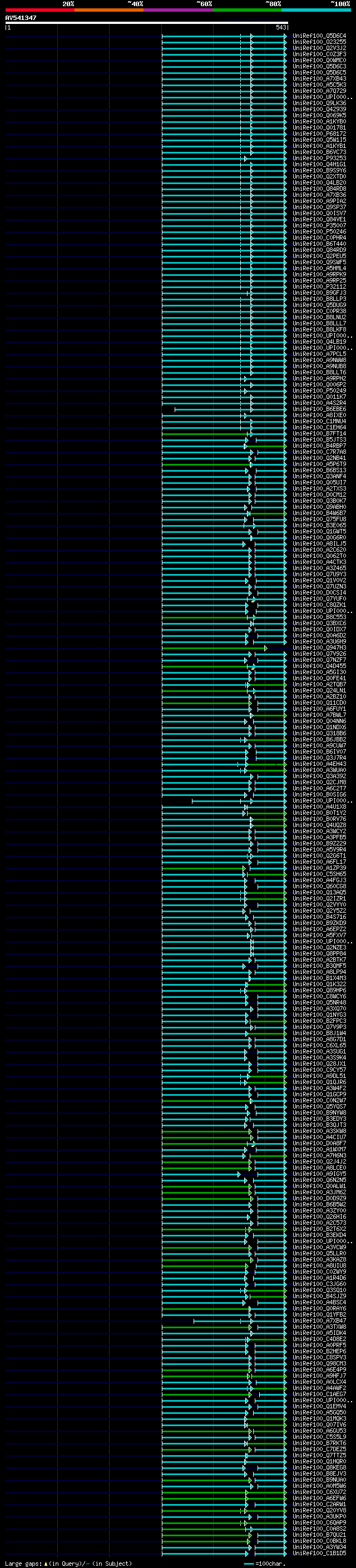356x1568 pixels.
Task: Select hit label UniRef100_Q5W115
Action: click(319, 140)
